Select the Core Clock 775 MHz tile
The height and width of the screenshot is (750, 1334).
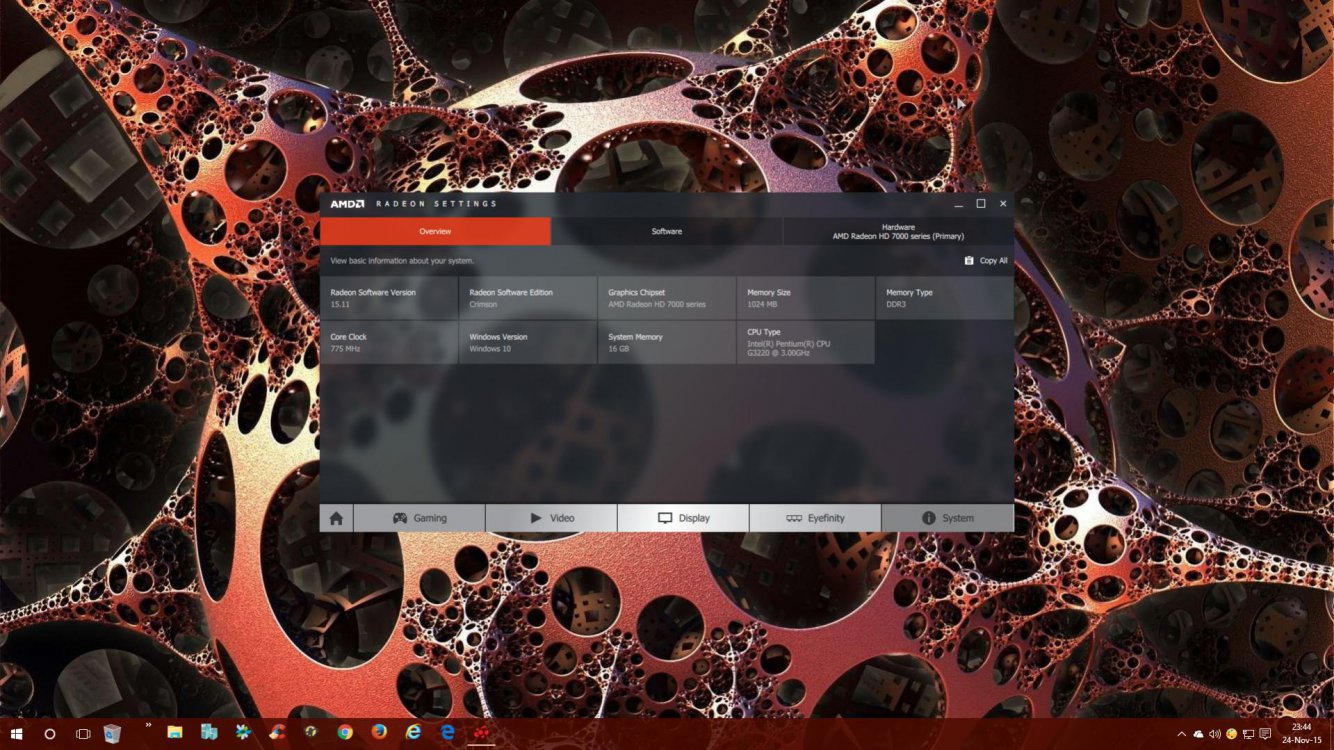(388, 342)
